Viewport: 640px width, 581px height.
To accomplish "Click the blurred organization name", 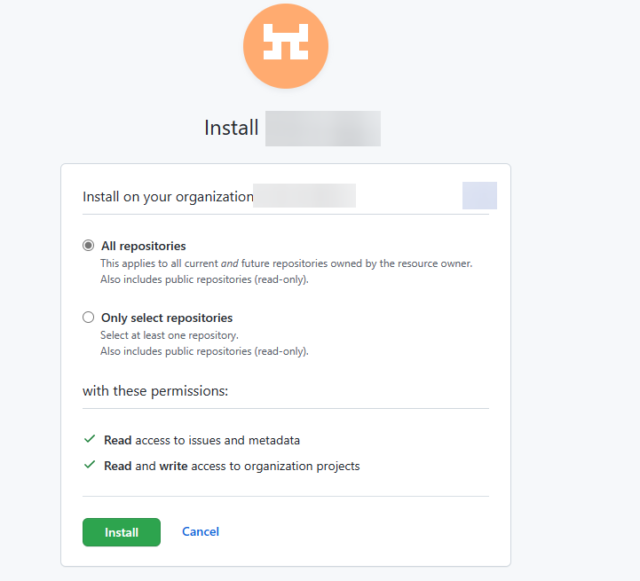I will (304, 196).
